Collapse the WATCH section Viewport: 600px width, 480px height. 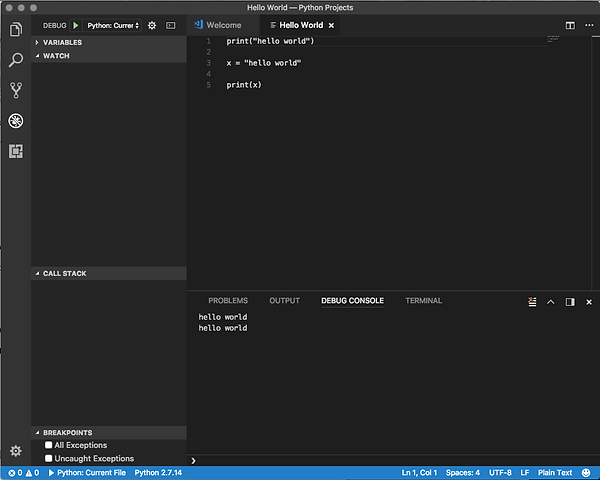pos(109,56)
